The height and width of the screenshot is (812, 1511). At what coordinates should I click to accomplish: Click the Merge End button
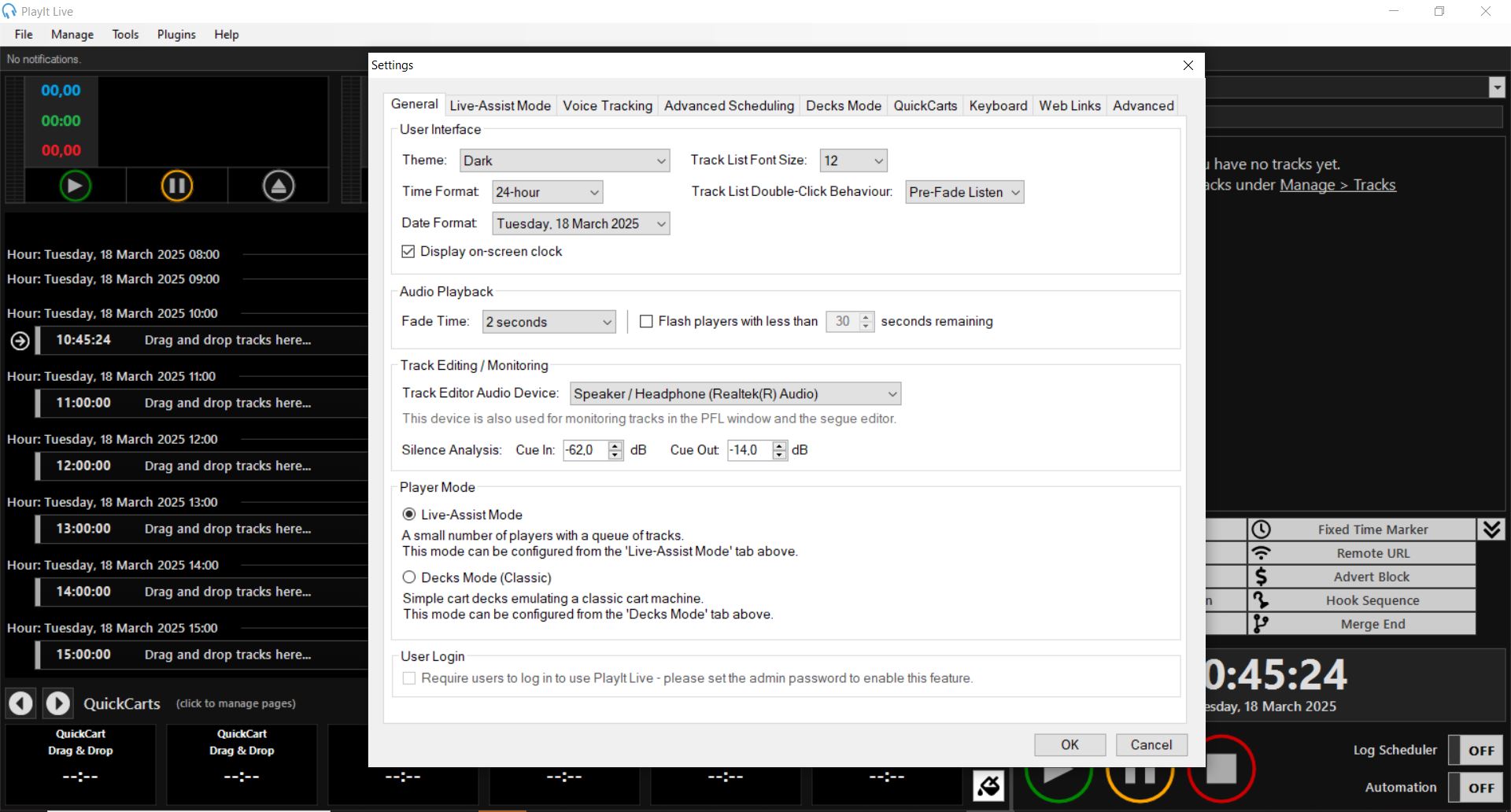[x=1361, y=624]
